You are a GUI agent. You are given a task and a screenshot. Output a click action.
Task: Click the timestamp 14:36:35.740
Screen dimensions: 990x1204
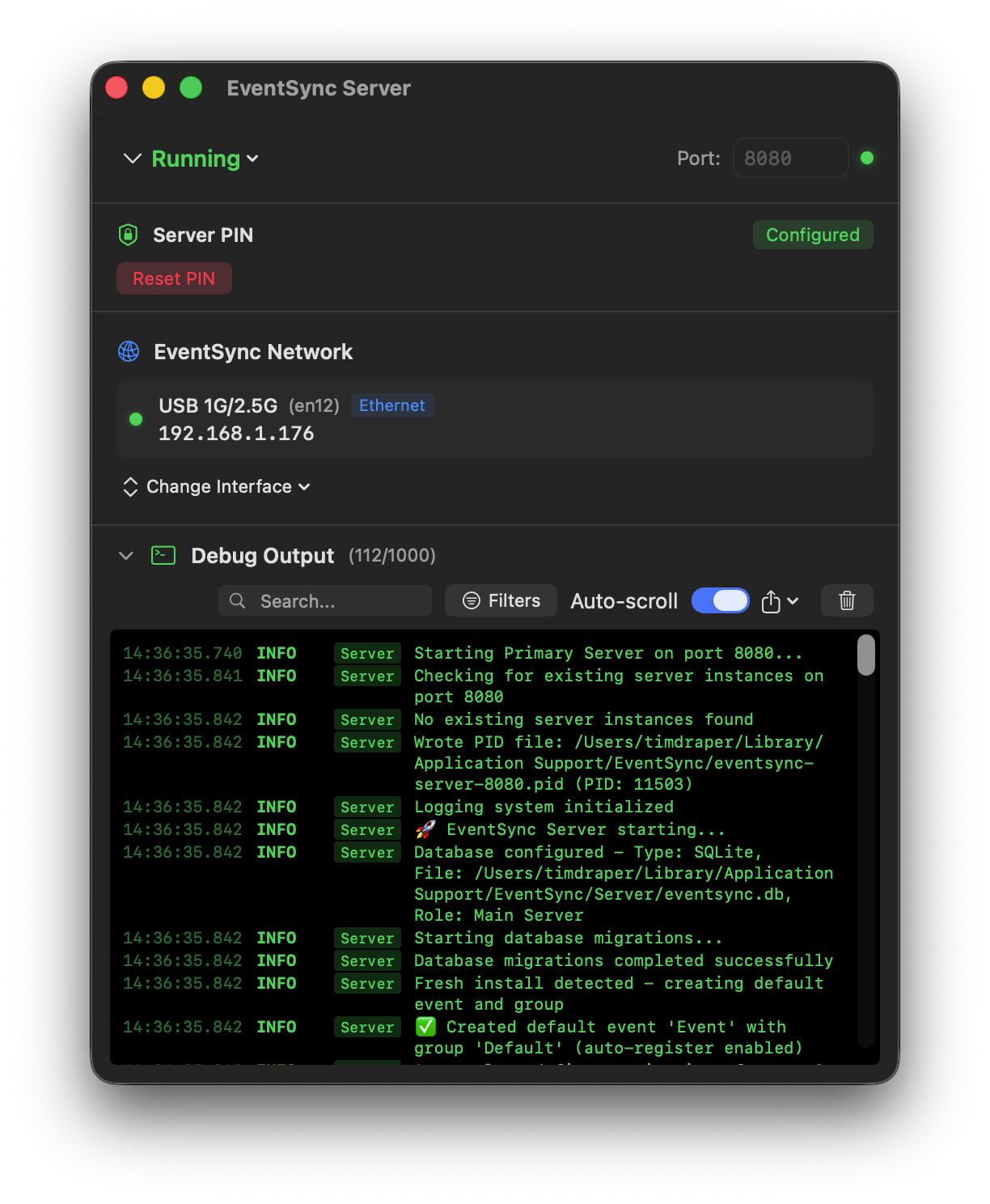[x=183, y=653]
